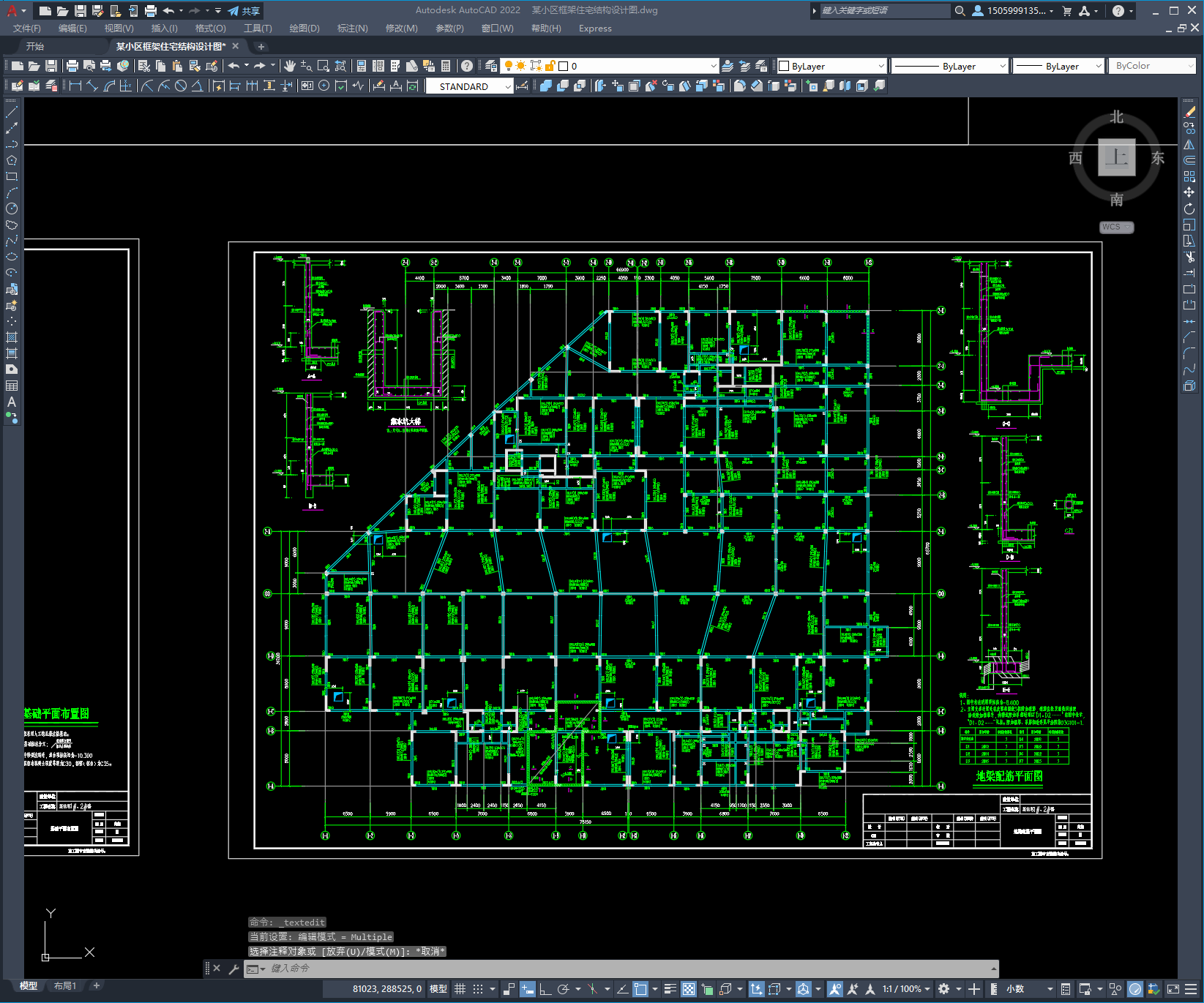
Task: Select the Mirror tool in modify toolbar
Action: pyautogui.click(x=1189, y=144)
